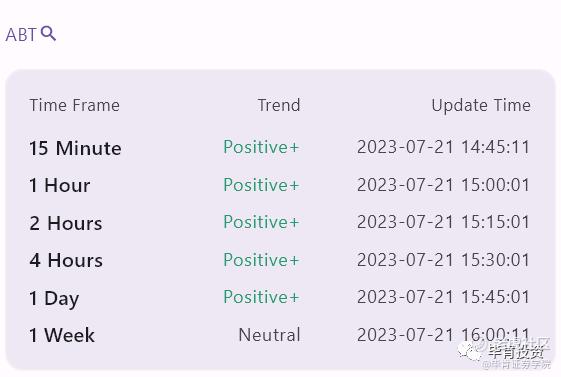This screenshot has height=377, width=561.
Task: Click the Trend column header
Action: click(279, 105)
